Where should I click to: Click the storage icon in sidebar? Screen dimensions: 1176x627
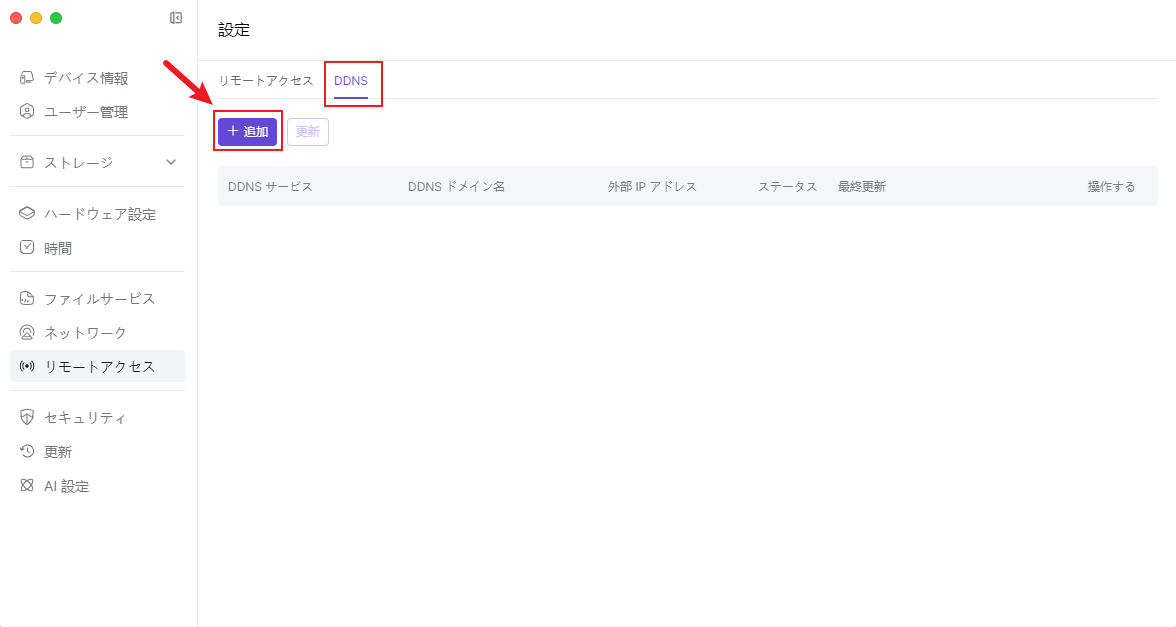pyautogui.click(x=27, y=162)
